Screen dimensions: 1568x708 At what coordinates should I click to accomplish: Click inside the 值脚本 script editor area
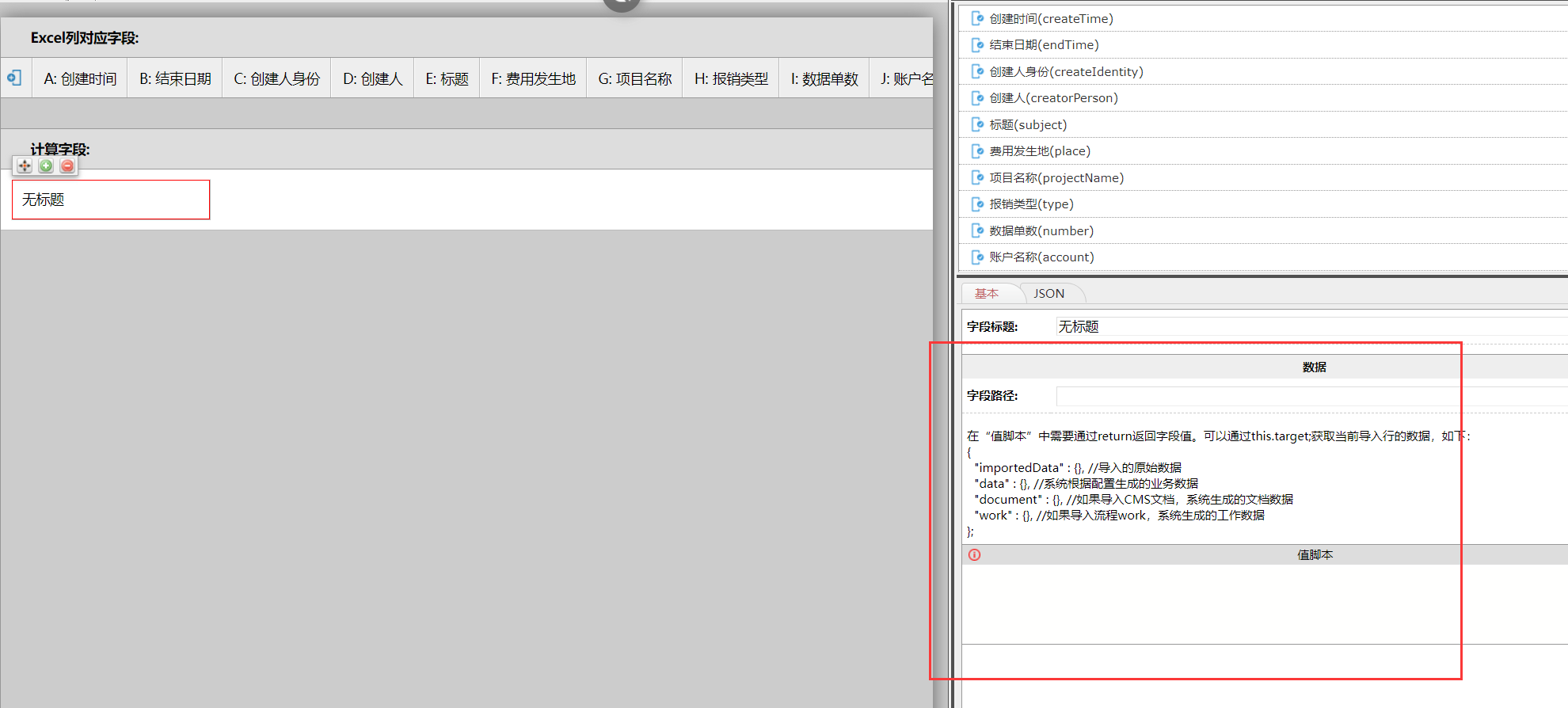coord(1265,604)
